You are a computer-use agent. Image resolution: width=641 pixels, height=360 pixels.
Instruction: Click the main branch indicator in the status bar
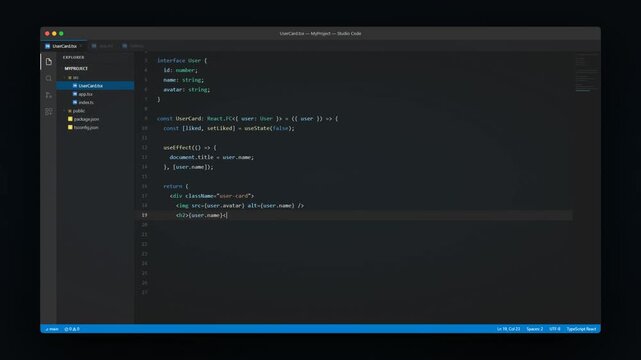(x=52, y=329)
